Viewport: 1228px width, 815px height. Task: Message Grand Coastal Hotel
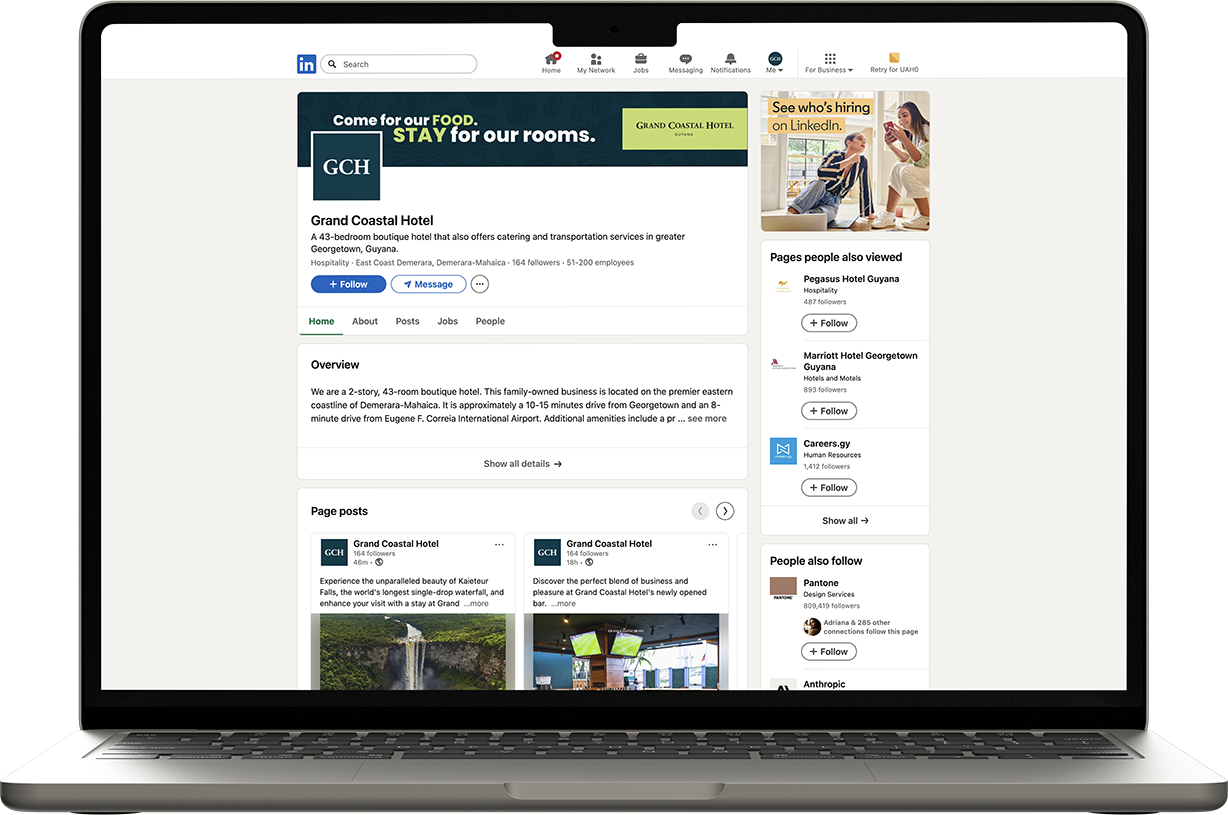point(428,284)
